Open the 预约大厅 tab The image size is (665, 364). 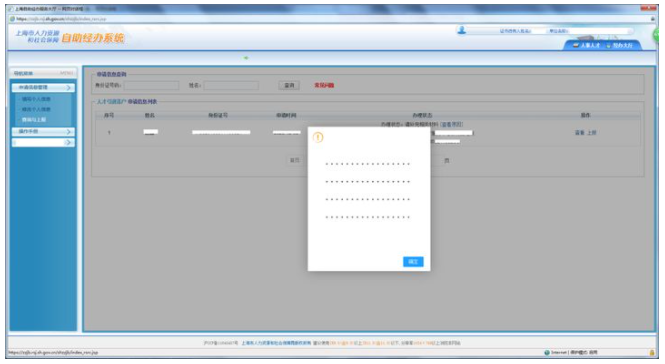[x=620, y=45]
